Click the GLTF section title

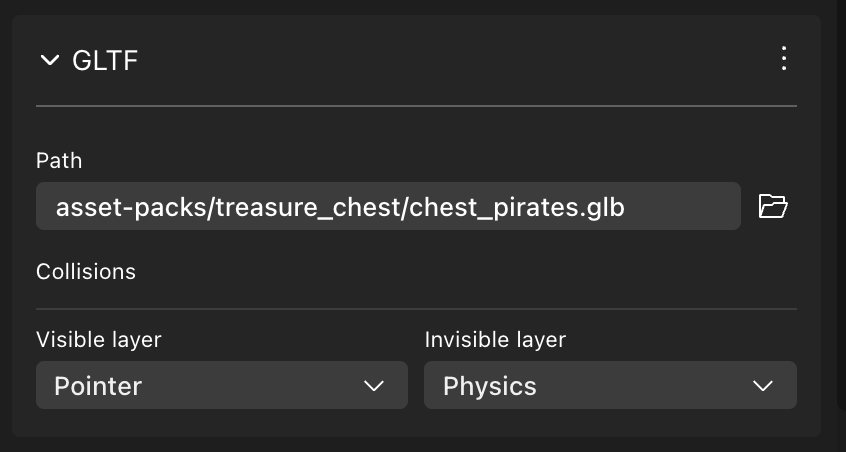tap(105, 61)
